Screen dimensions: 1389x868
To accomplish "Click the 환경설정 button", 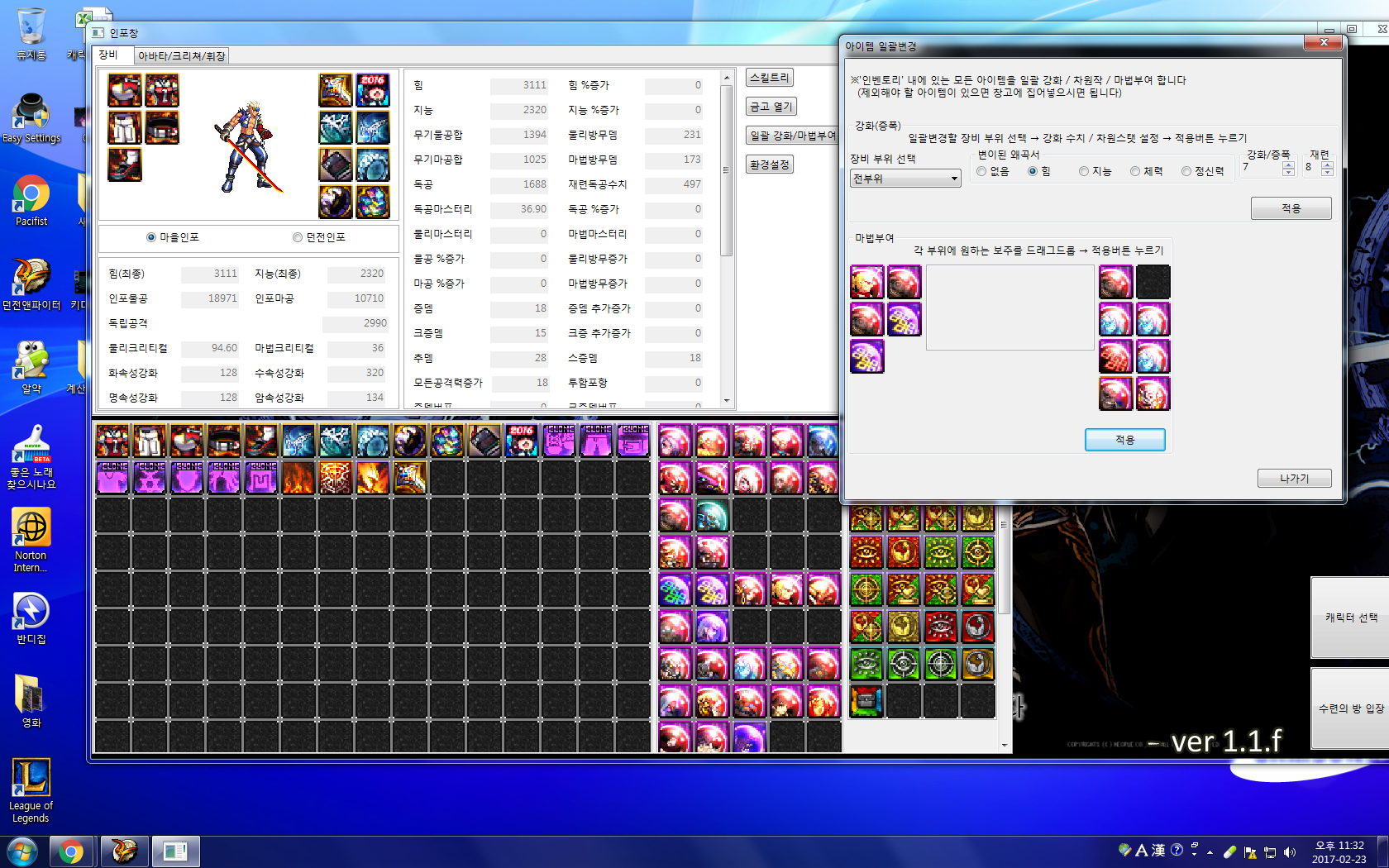I will coord(770,165).
